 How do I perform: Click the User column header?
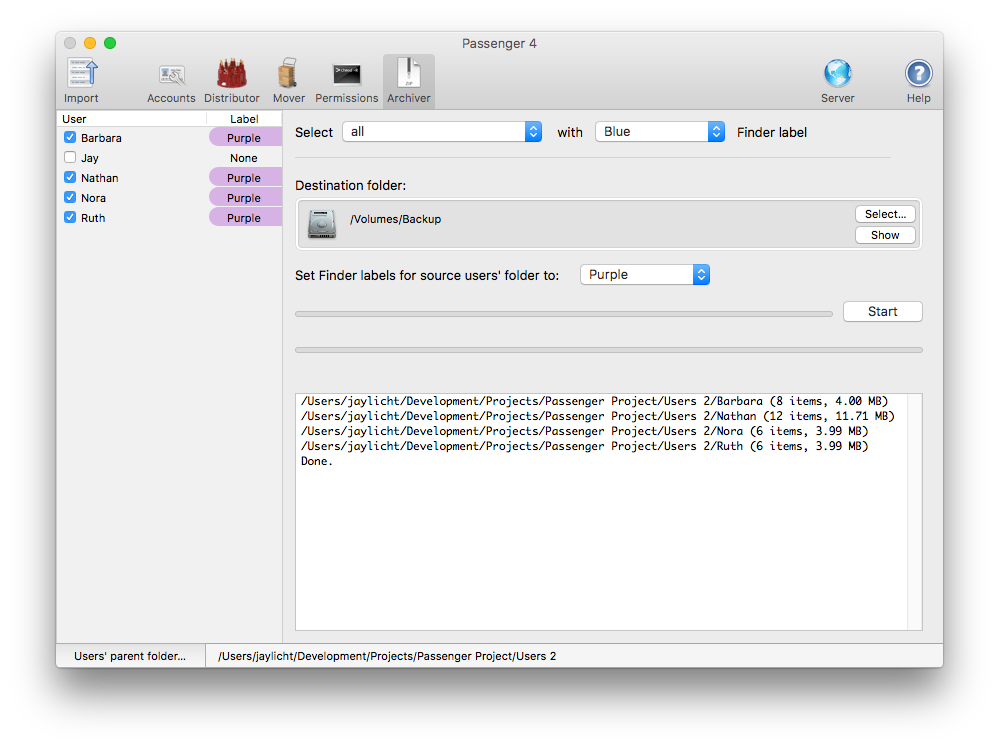tap(132, 119)
